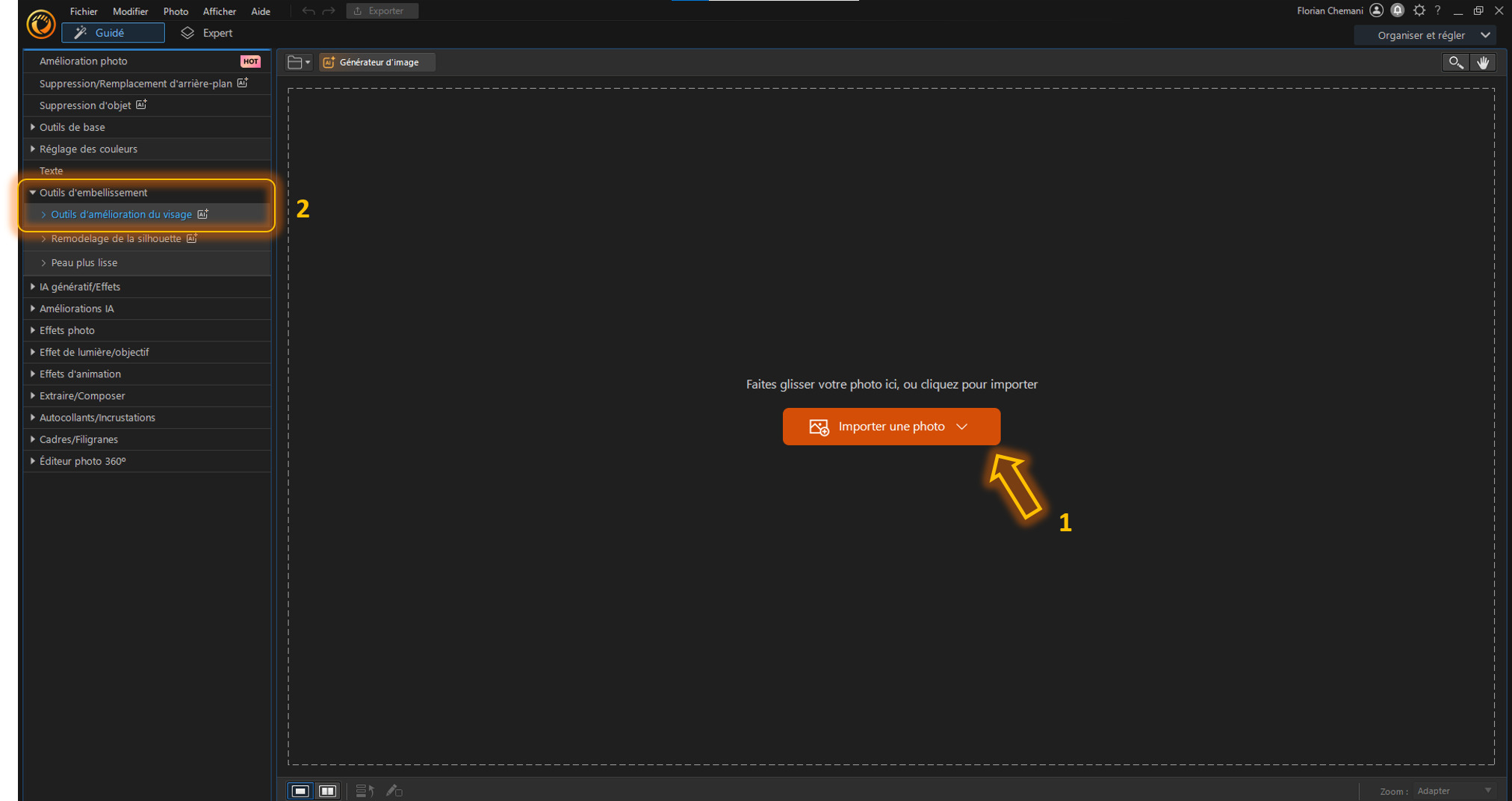The height and width of the screenshot is (801, 1512).
Task: Enable single view mode at bottom left
Action: coord(300,791)
